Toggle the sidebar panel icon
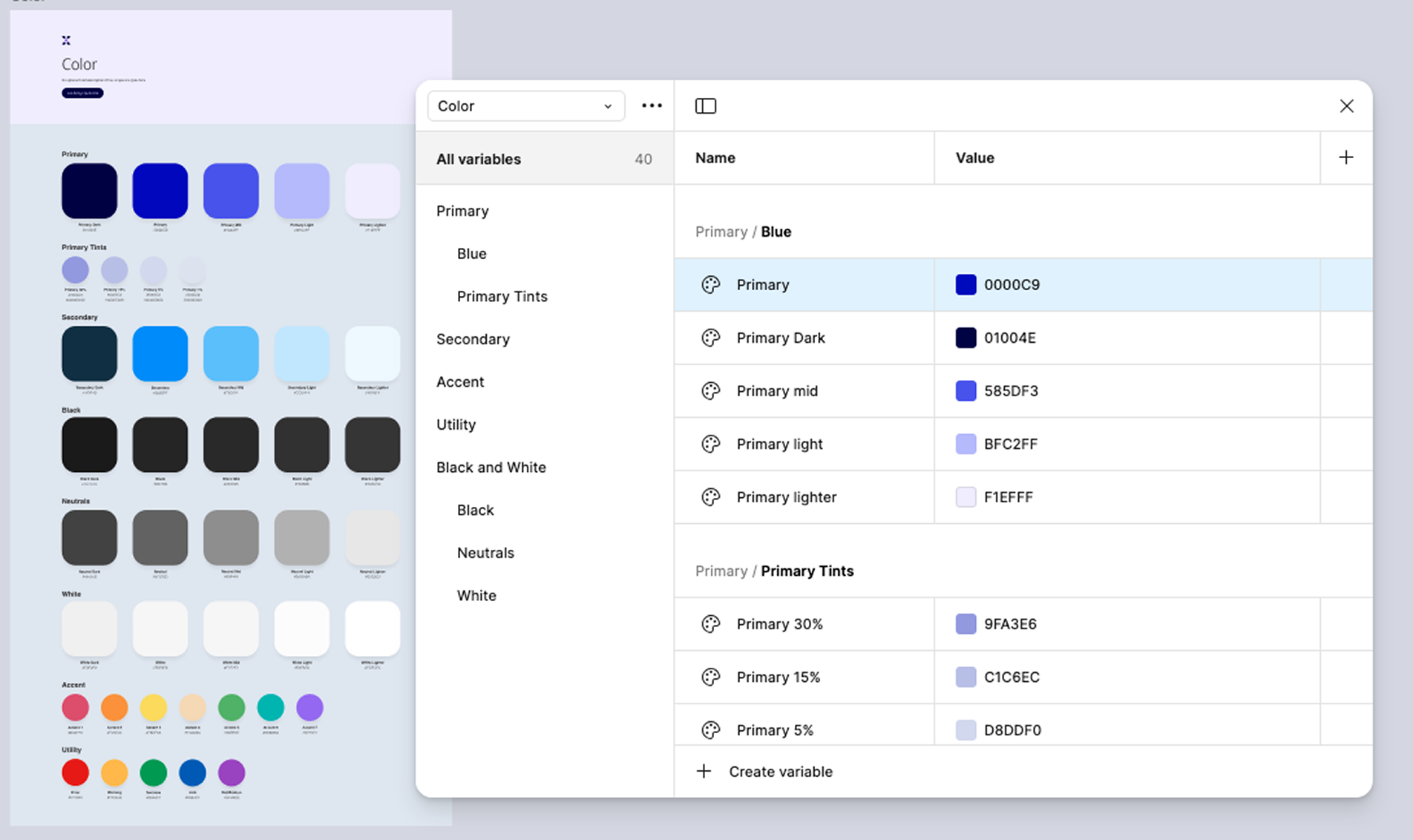 pos(706,105)
